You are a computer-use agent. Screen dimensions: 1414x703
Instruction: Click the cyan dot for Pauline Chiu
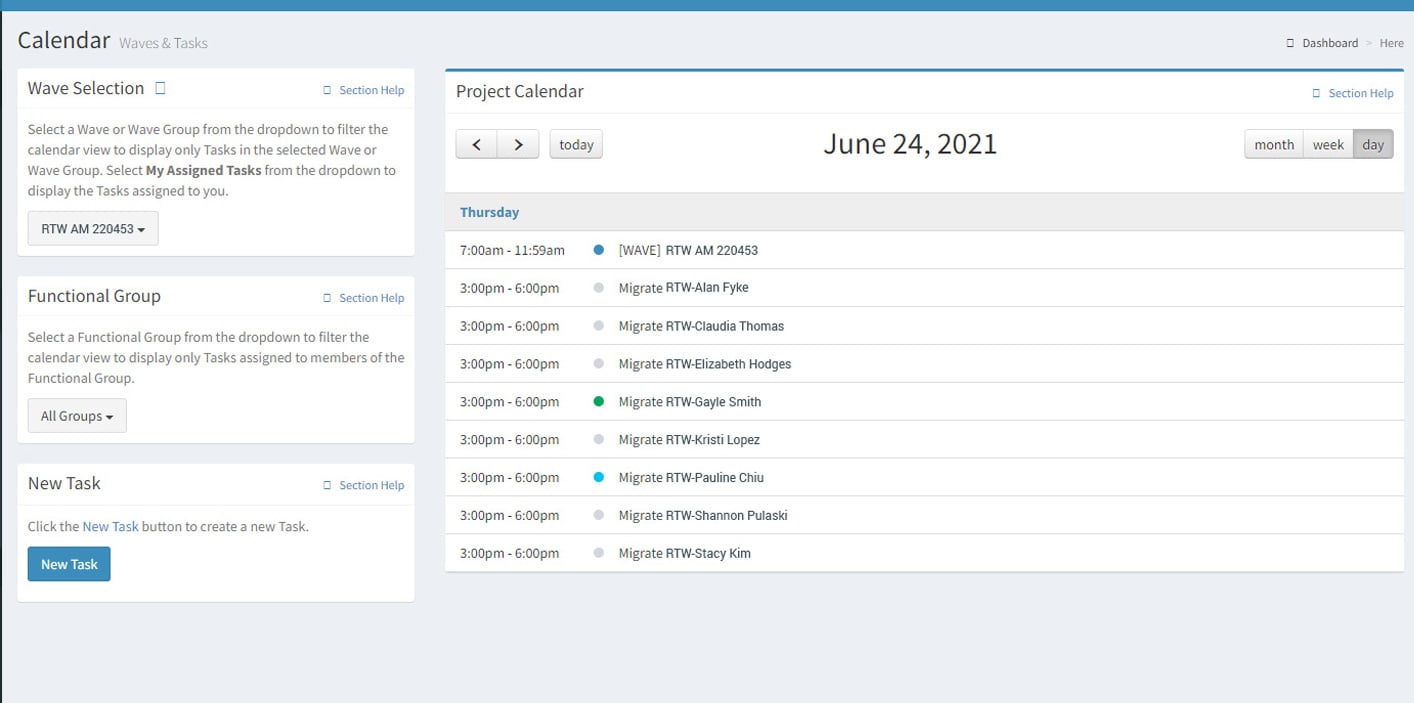tap(599, 478)
